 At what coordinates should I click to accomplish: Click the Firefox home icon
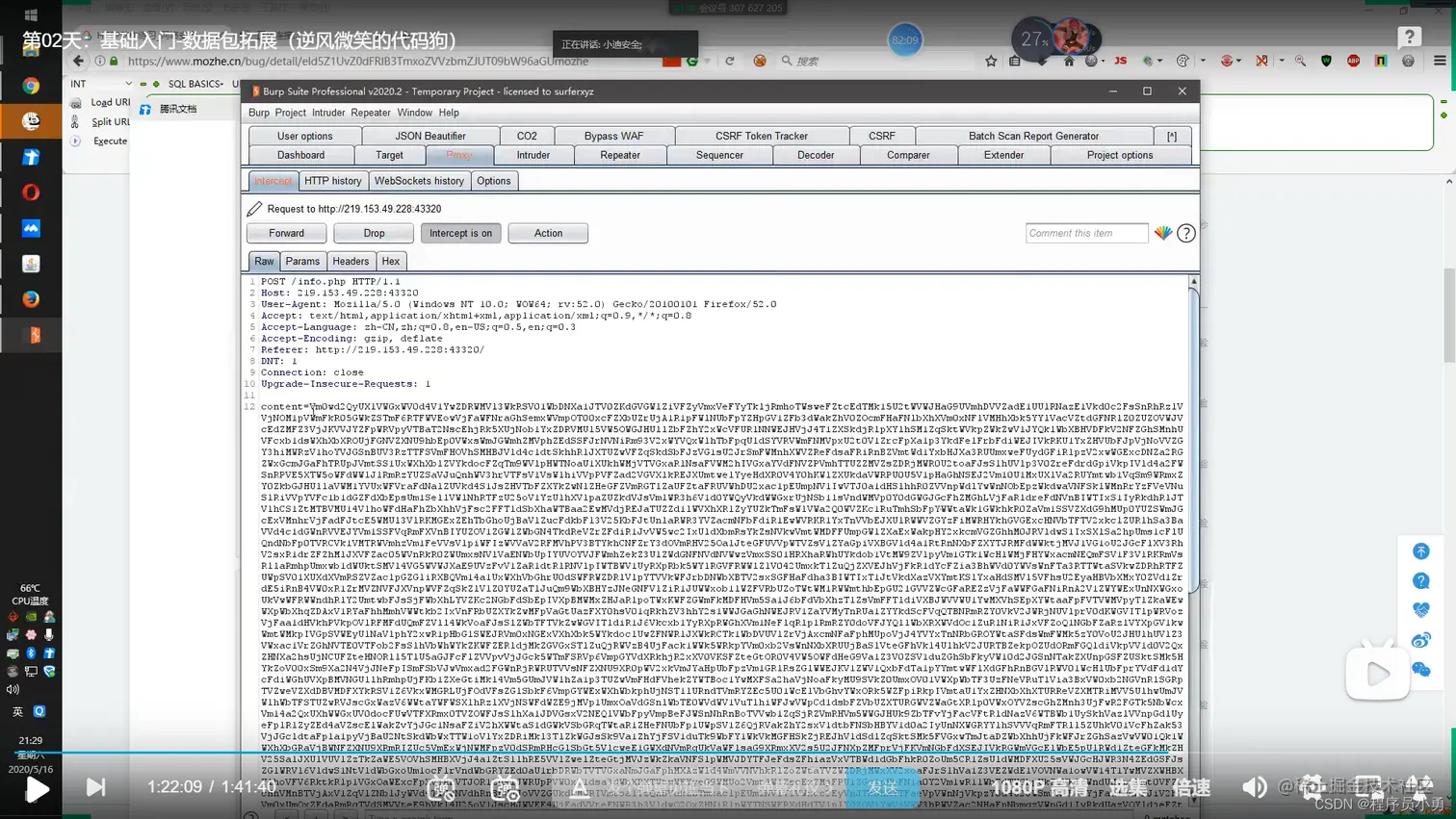click(1068, 61)
